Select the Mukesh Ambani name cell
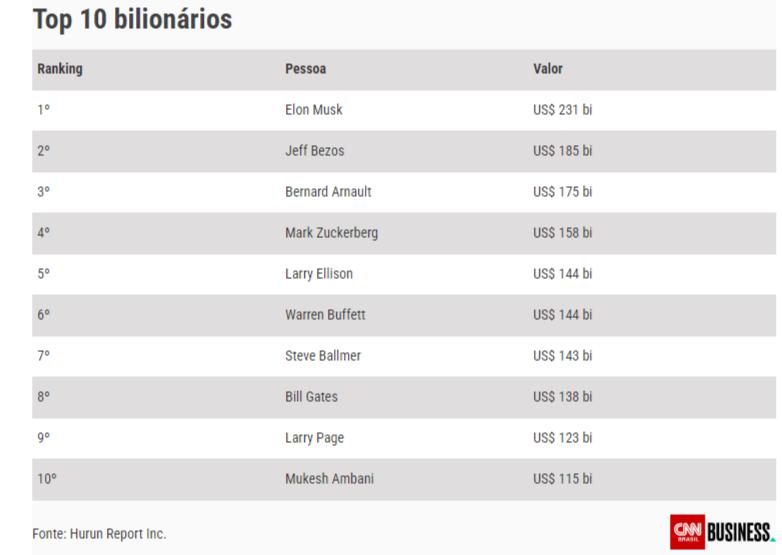 click(x=329, y=479)
